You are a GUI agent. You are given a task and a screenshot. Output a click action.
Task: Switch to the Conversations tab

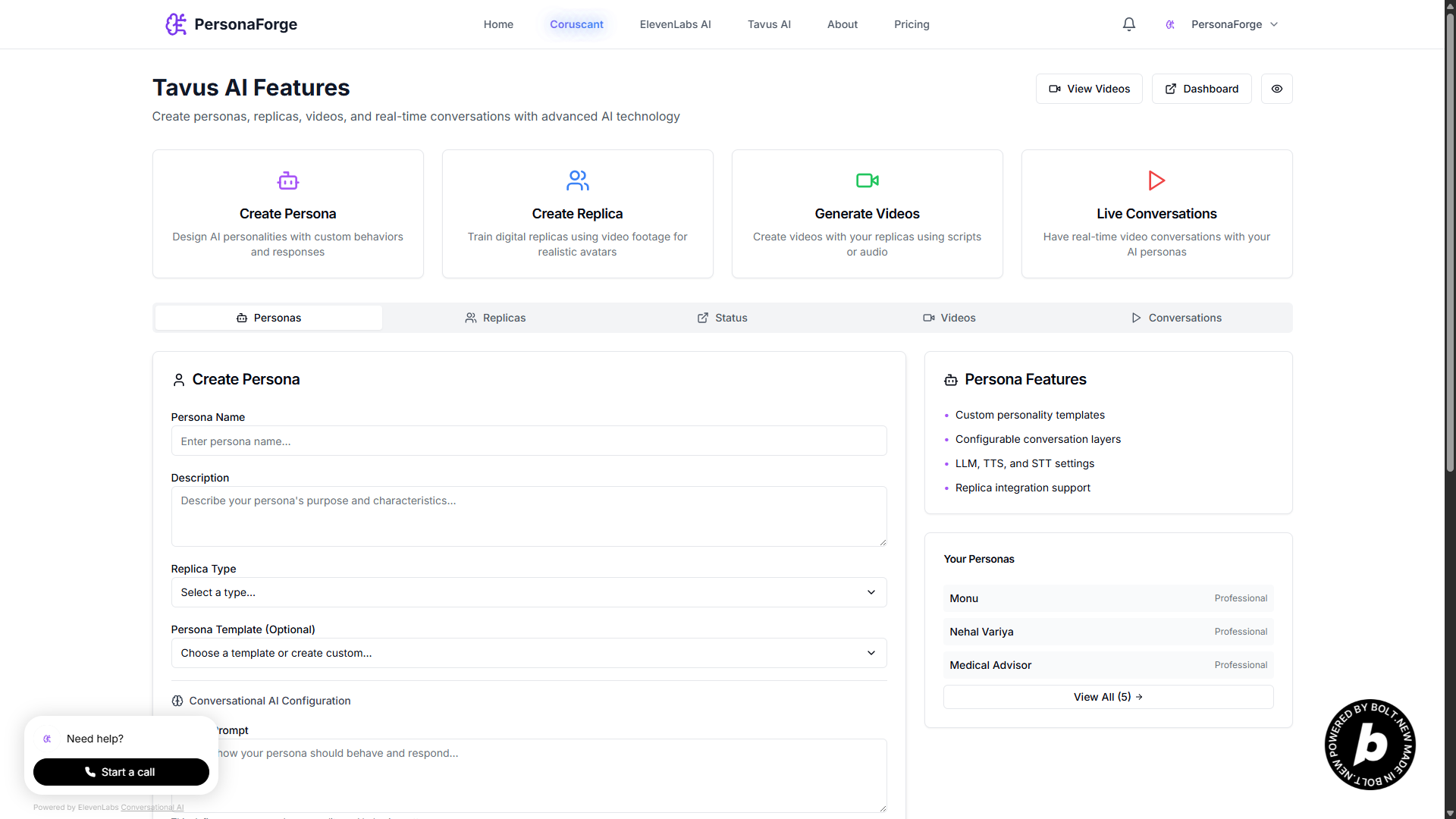tap(1176, 318)
